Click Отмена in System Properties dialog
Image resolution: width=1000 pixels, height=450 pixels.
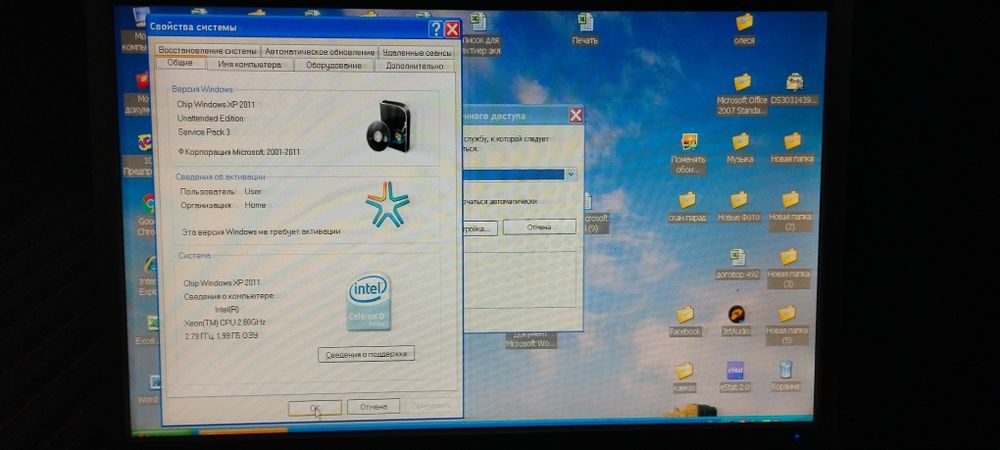pyautogui.click(x=373, y=407)
